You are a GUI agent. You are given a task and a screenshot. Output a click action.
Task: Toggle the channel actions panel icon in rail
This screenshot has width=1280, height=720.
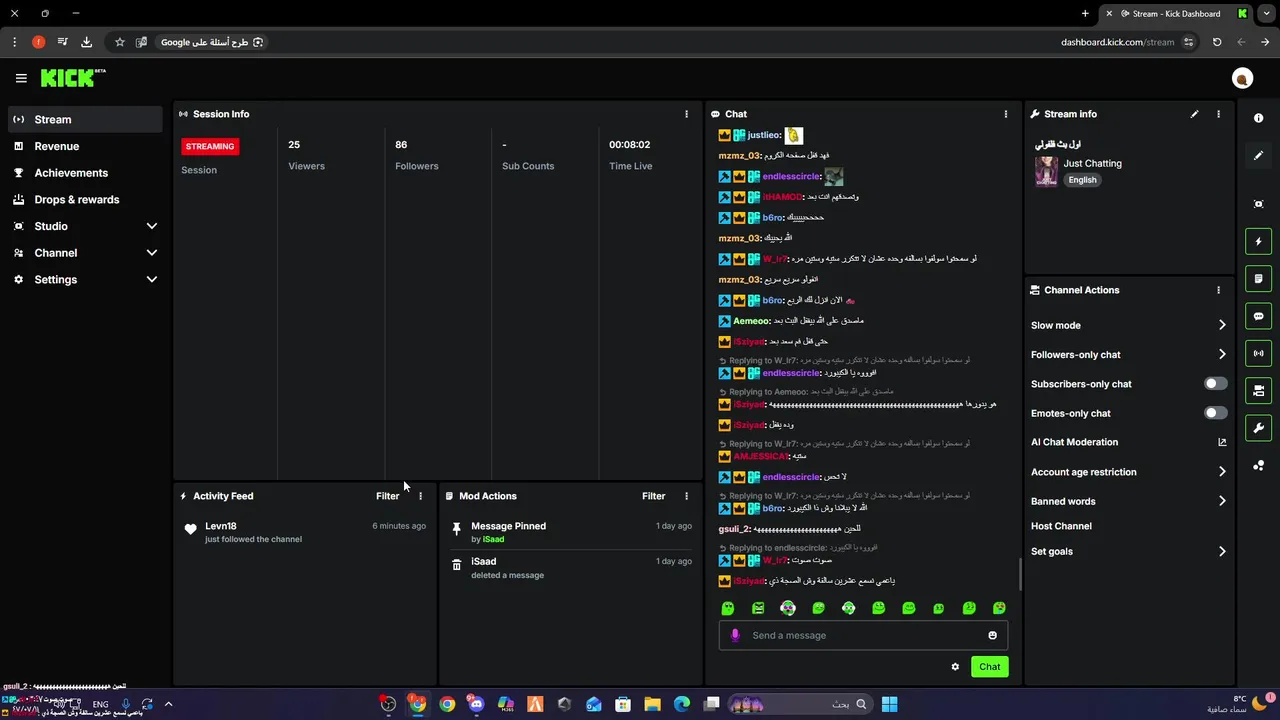(1258, 390)
